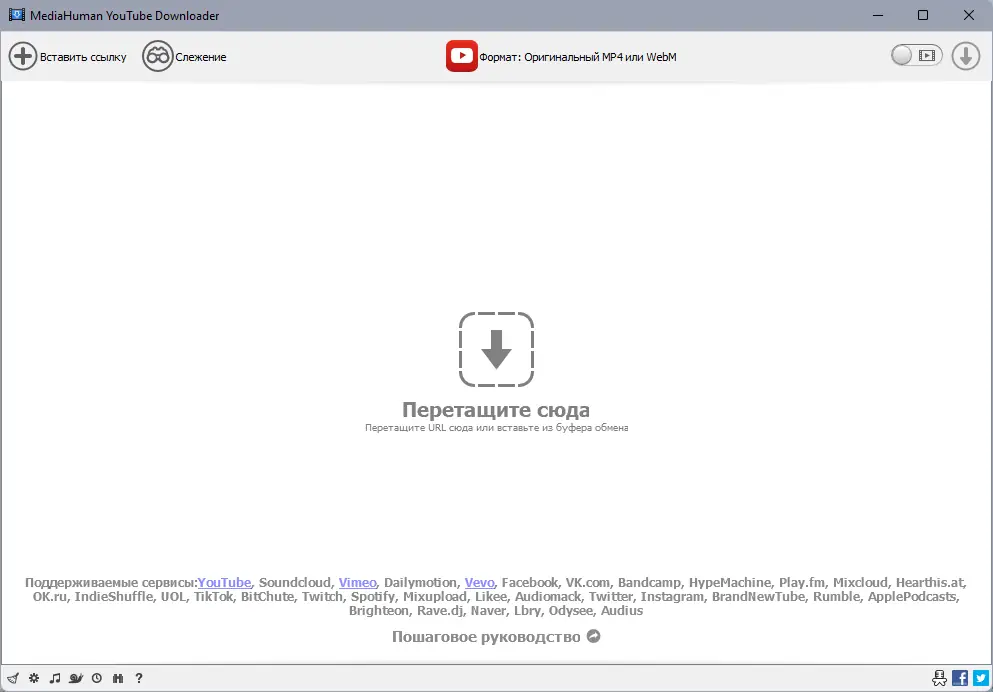
Task: Open settings via the gear icon
Action: tap(33, 678)
